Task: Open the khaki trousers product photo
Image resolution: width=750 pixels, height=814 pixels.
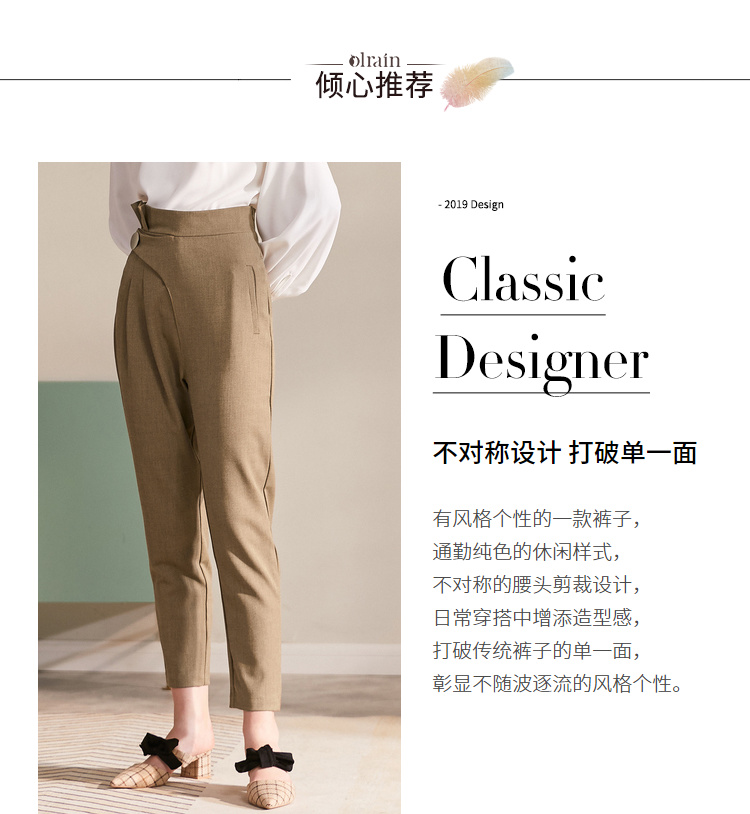Action: coord(219,487)
